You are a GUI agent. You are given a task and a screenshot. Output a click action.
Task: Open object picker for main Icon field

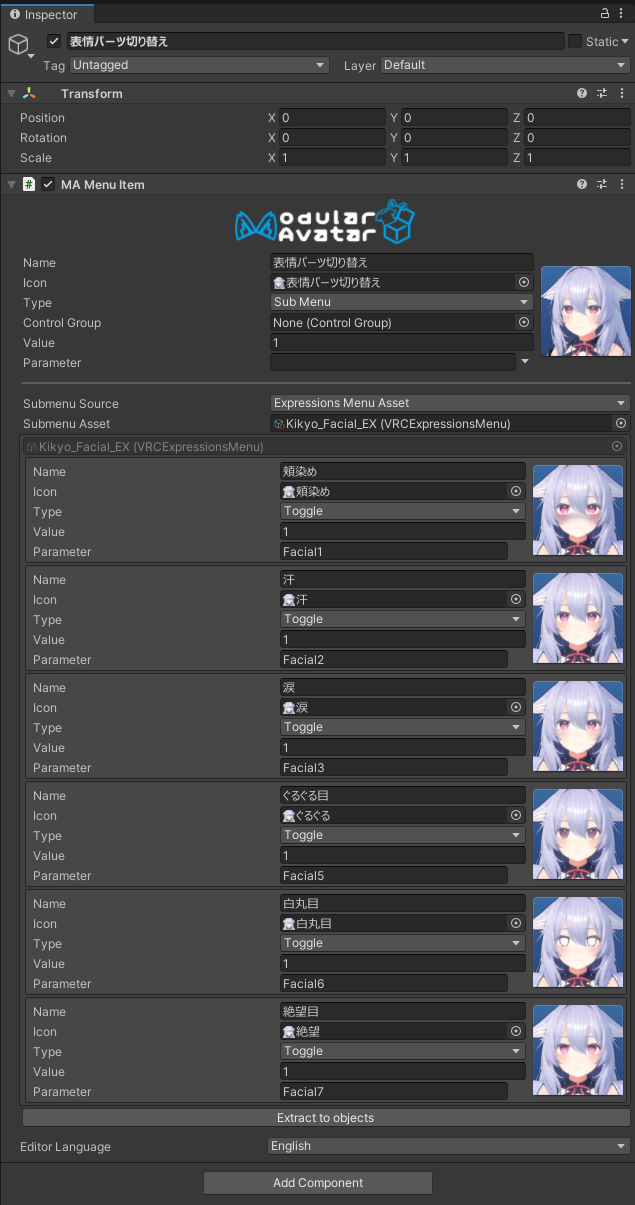(x=523, y=282)
